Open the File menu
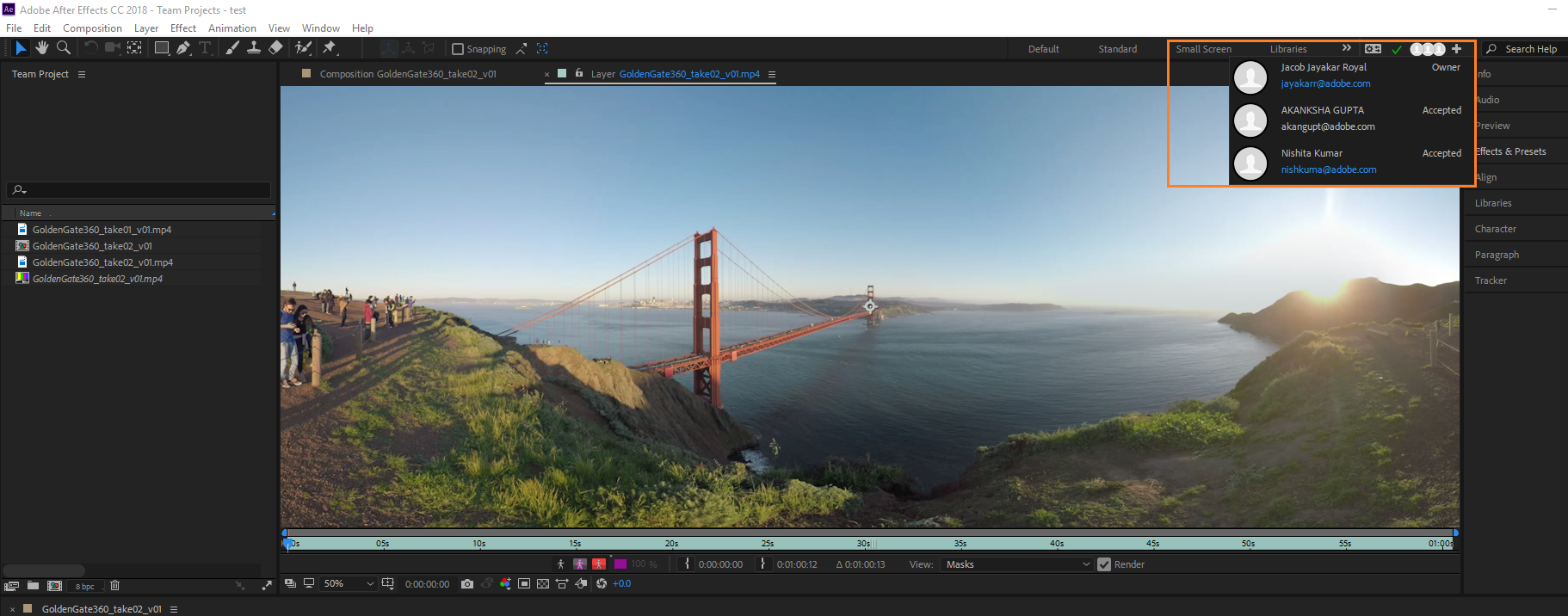This screenshot has width=1568, height=616. pyautogui.click(x=14, y=28)
